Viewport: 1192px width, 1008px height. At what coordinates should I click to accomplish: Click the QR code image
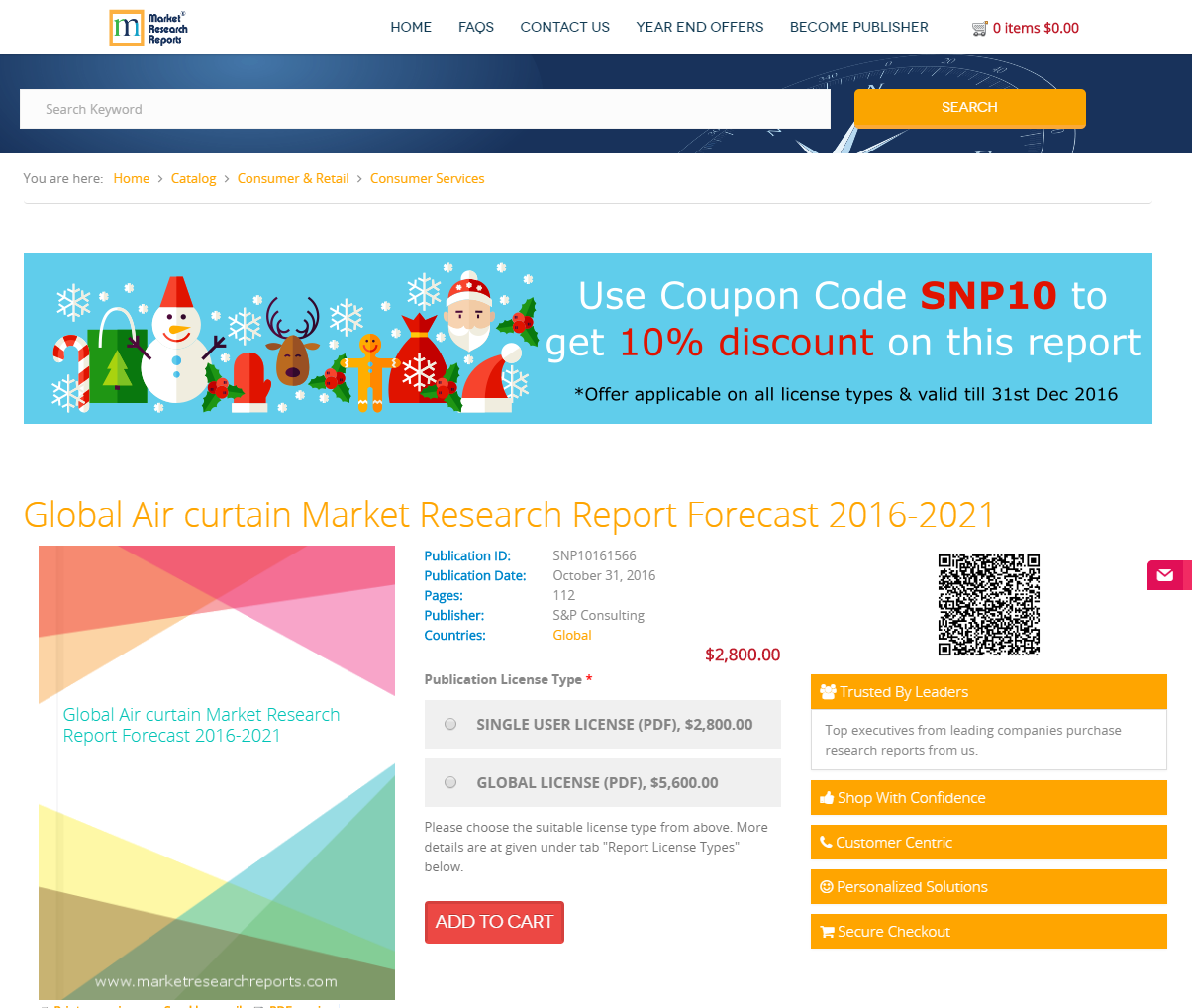point(989,604)
